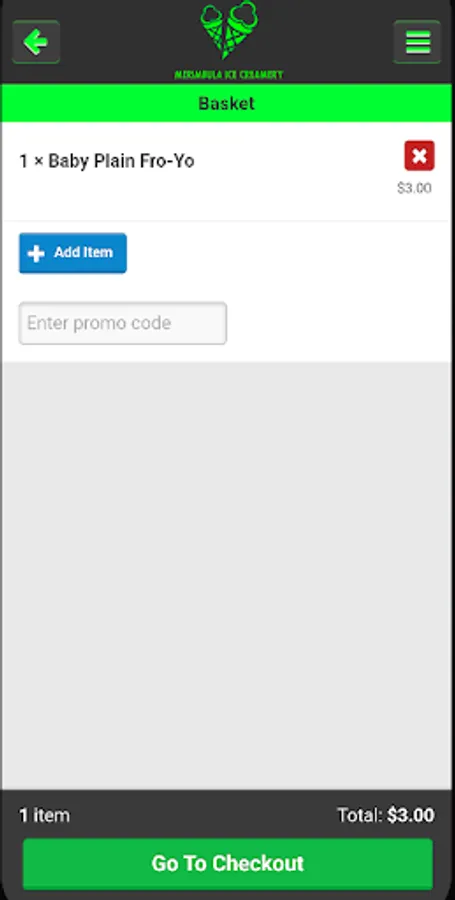Click the plus icon on Add Item
The width and height of the screenshot is (455, 900).
(x=36, y=253)
